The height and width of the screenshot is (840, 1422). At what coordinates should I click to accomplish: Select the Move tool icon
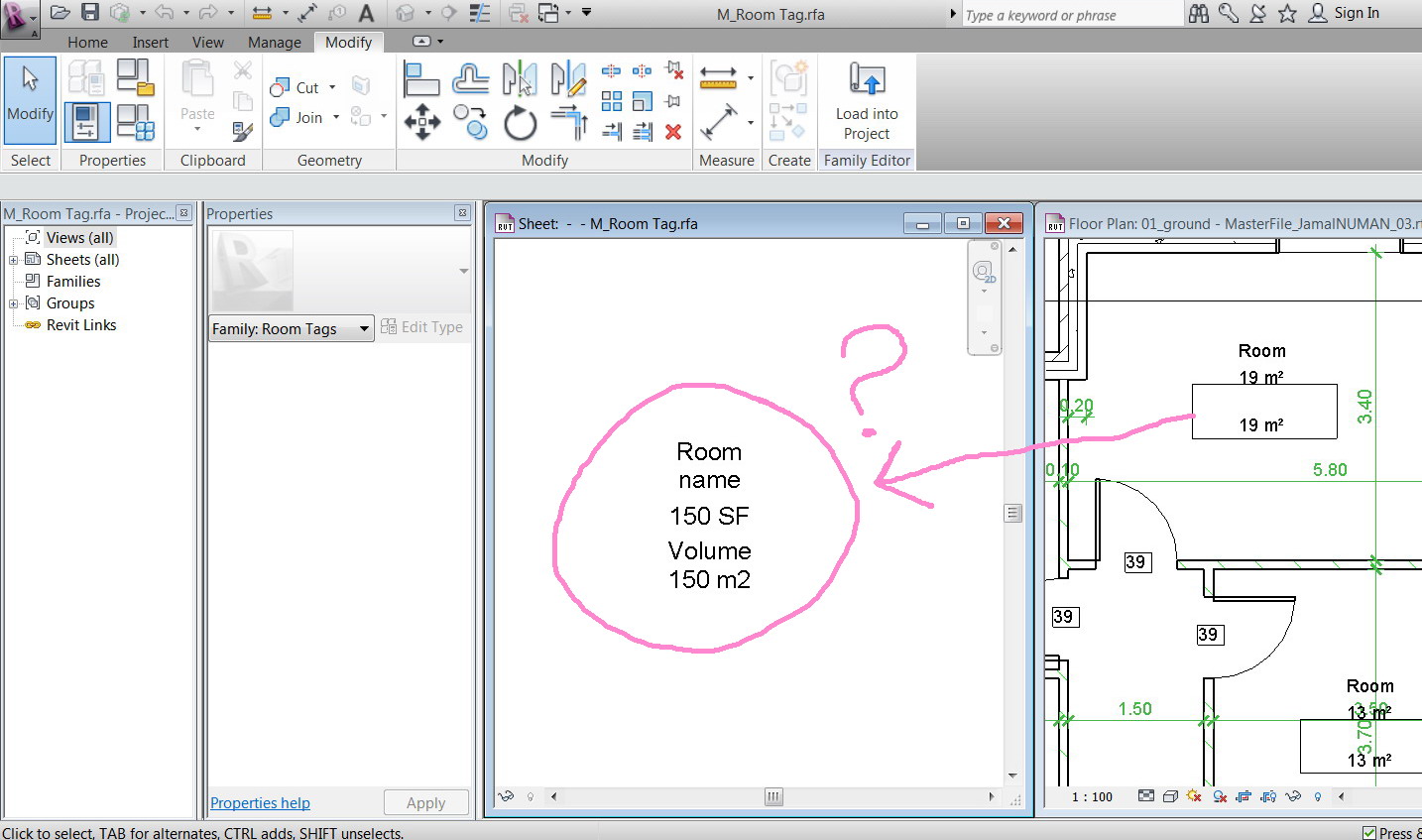[x=422, y=123]
